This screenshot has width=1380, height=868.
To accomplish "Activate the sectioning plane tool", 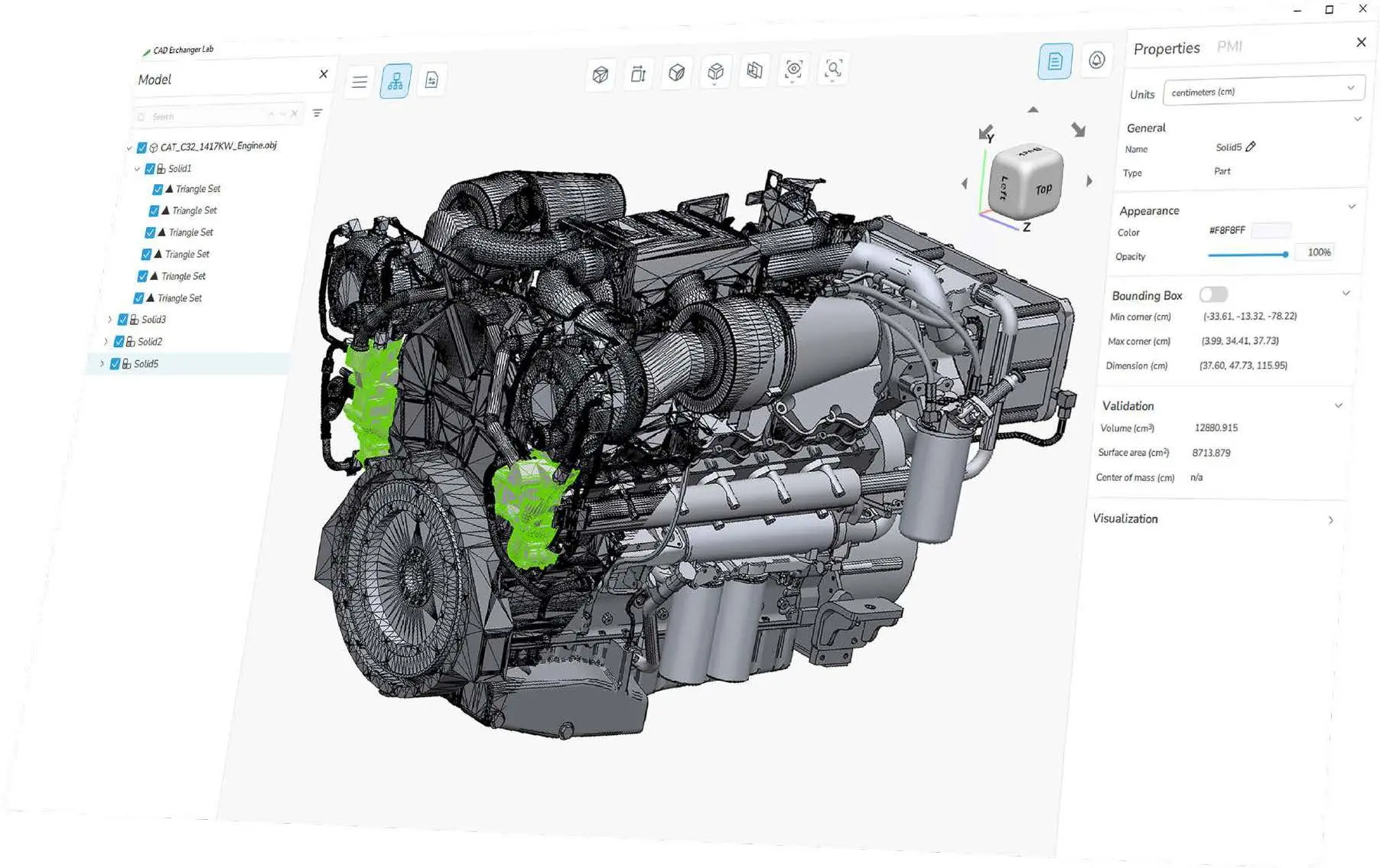I will 754,70.
